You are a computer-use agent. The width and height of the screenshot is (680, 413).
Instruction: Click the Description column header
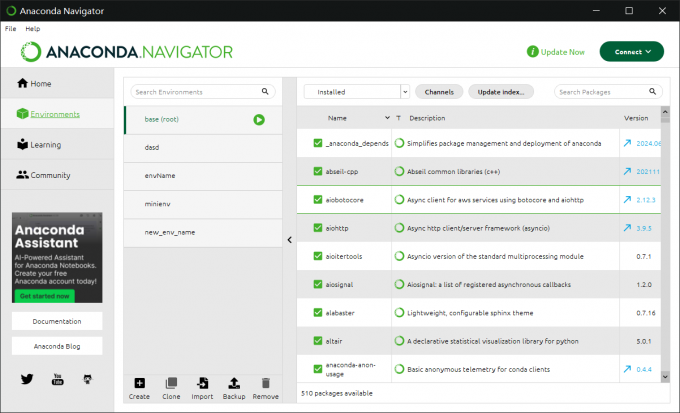[427, 118]
